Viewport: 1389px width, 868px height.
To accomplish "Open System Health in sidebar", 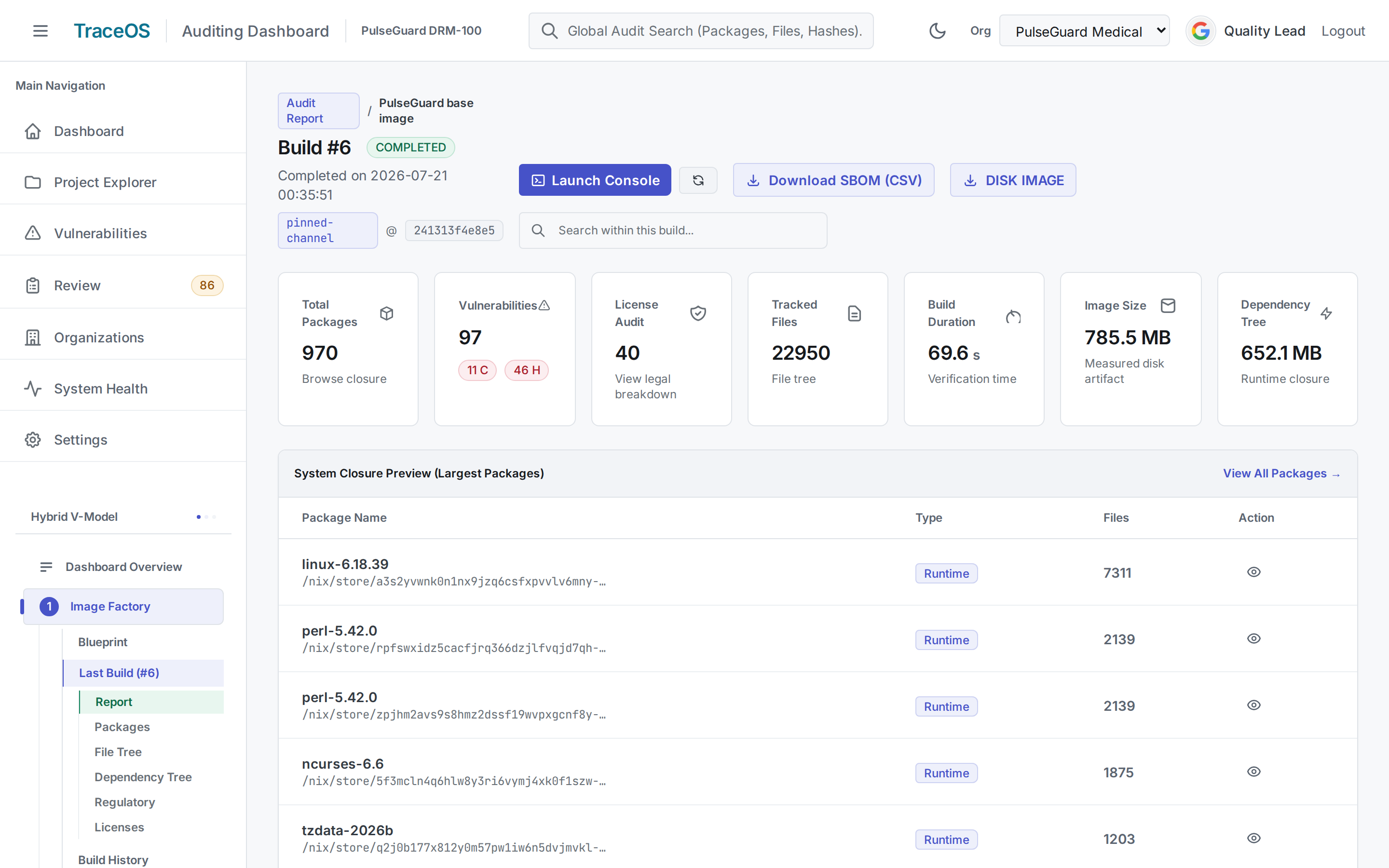I will click(123, 389).
